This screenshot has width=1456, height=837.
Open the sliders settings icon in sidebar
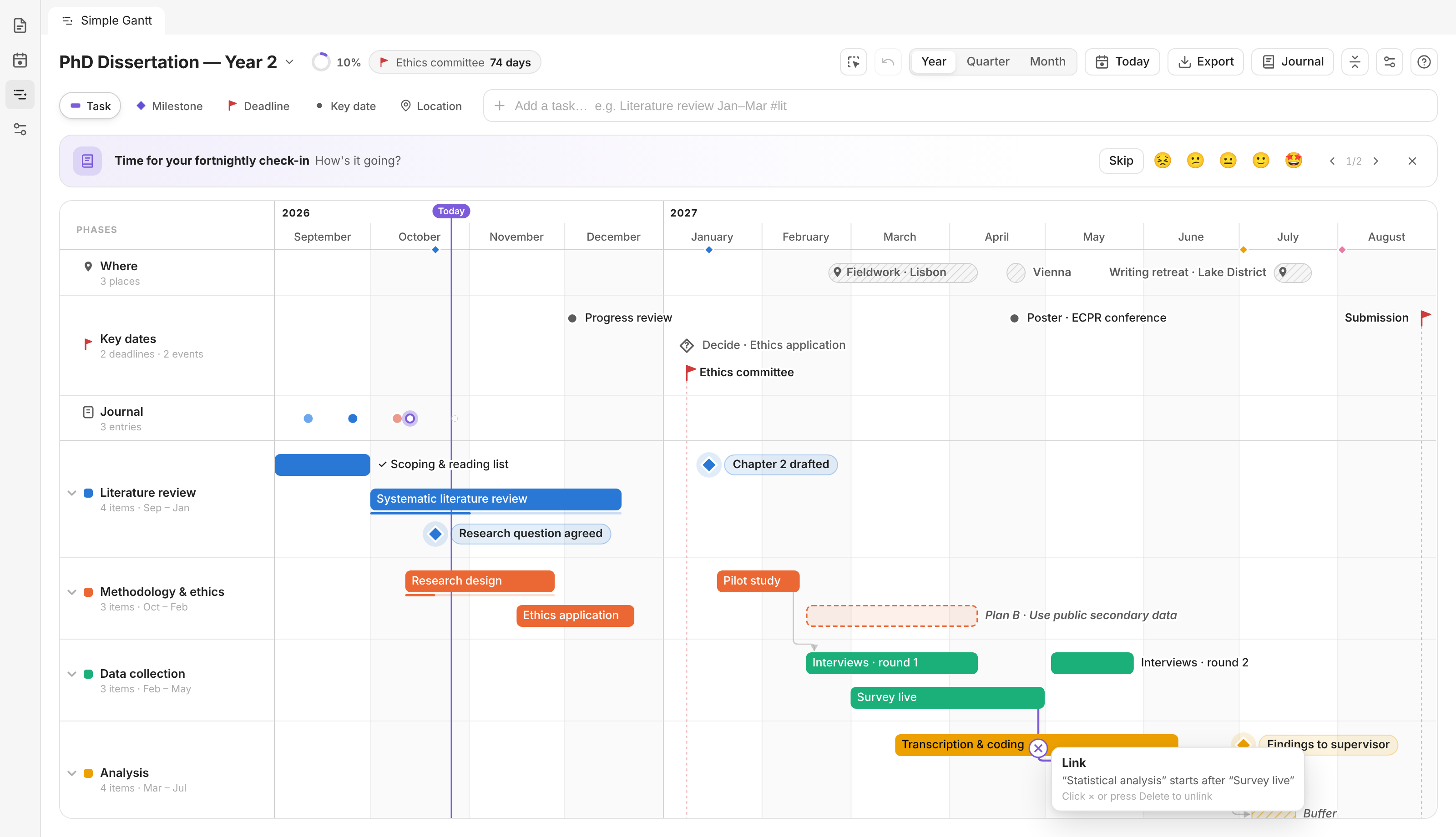pyautogui.click(x=20, y=129)
